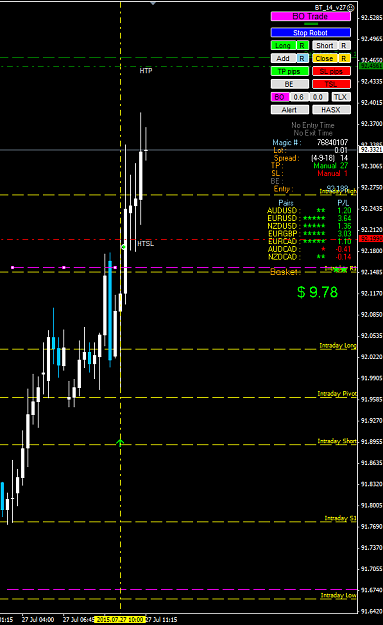Select the HTSL stop-loss line label
Image resolution: width=383 pixels, height=625 pixels.
(x=145, y=244)
